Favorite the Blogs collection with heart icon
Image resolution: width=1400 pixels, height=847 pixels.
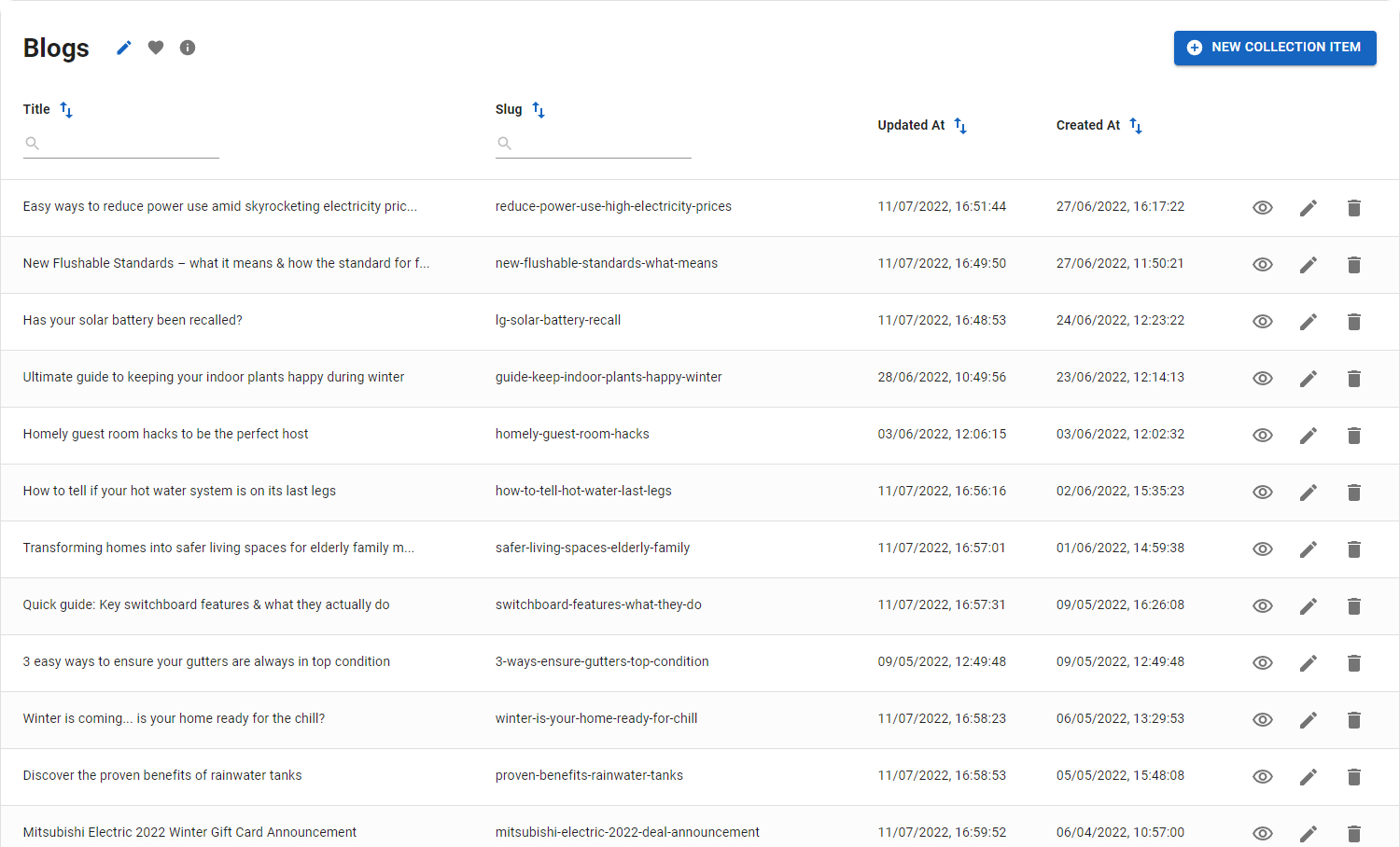point(156,48)
